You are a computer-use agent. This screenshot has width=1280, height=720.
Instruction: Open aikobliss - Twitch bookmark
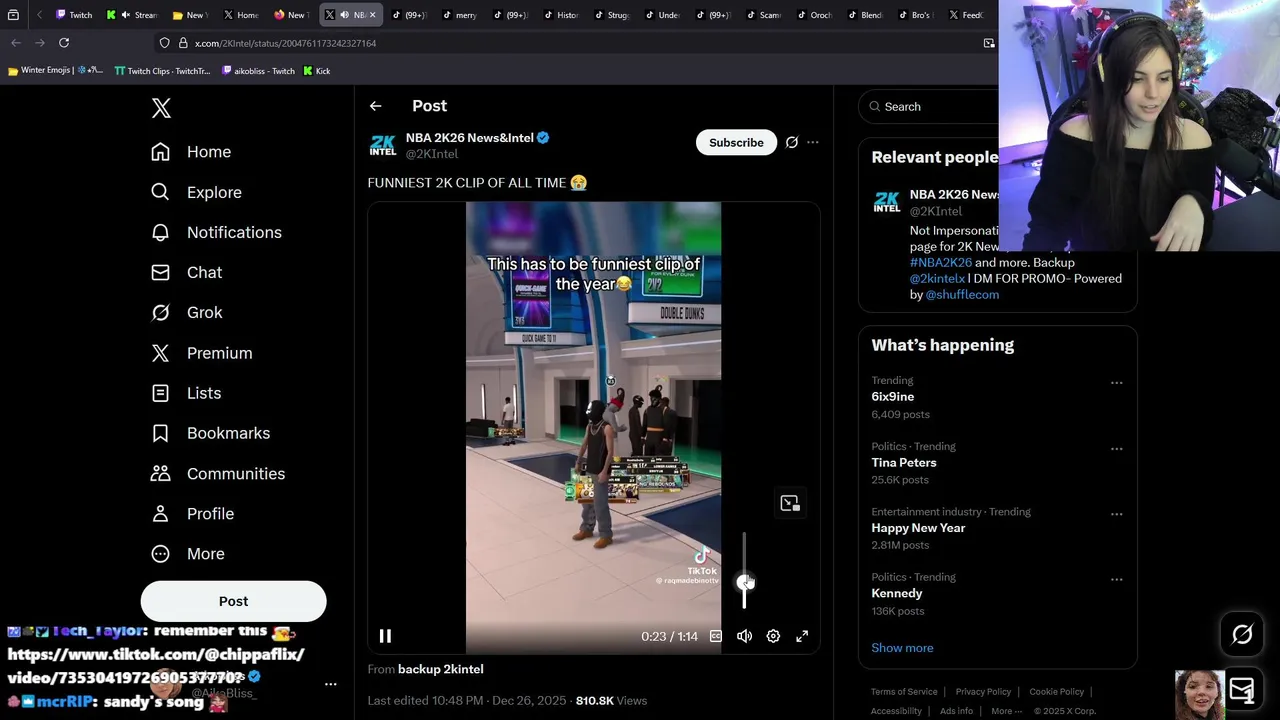[258, 71]
